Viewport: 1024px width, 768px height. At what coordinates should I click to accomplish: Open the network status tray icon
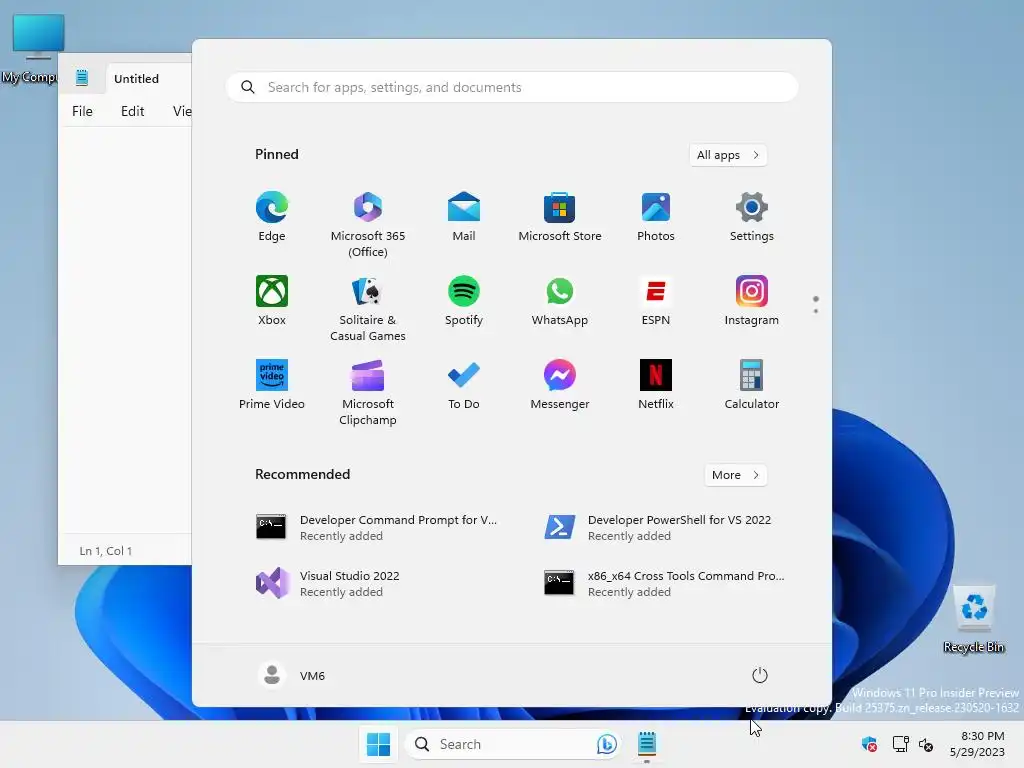pyautogui.click(x=901, y=744)
